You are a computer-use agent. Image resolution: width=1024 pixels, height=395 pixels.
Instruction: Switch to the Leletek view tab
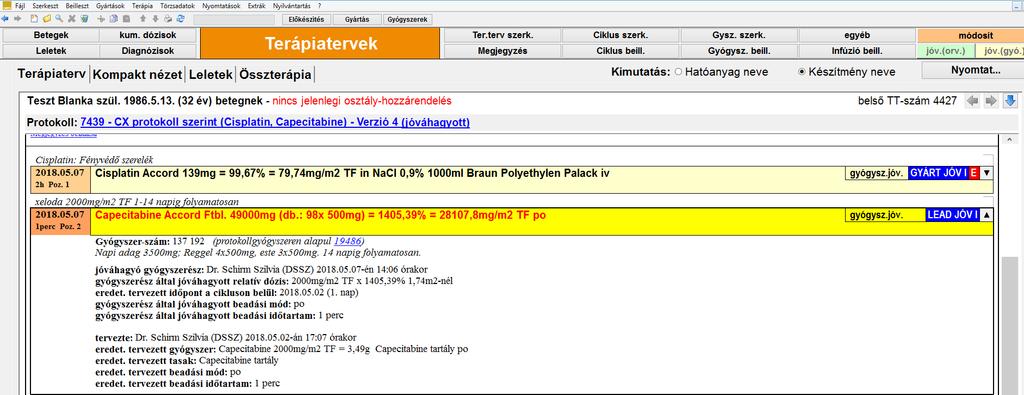(x=210, y=74)
